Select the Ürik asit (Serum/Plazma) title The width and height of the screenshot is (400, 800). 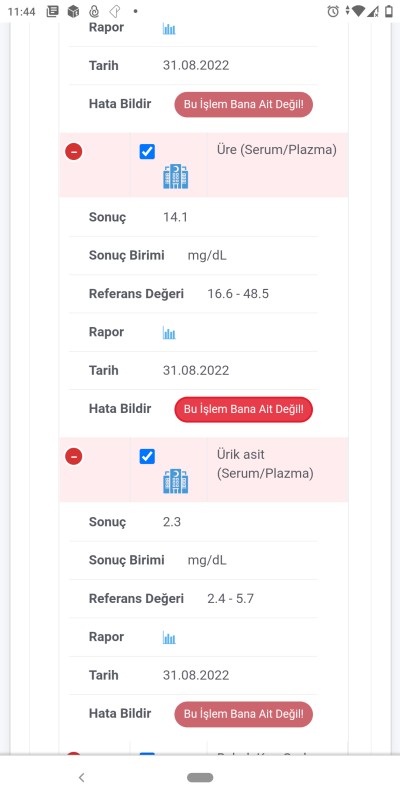click(x=265, y=464)
